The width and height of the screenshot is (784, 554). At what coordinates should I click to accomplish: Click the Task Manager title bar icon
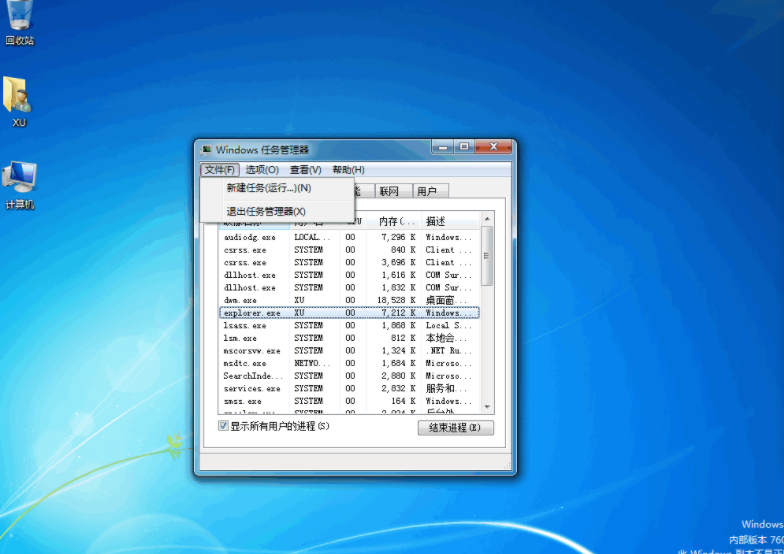206,150
